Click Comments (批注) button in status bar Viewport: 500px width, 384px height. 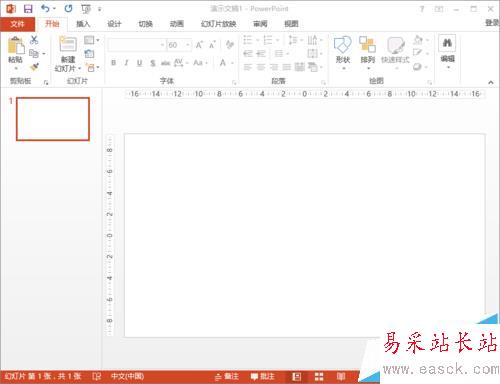point(262,377)
